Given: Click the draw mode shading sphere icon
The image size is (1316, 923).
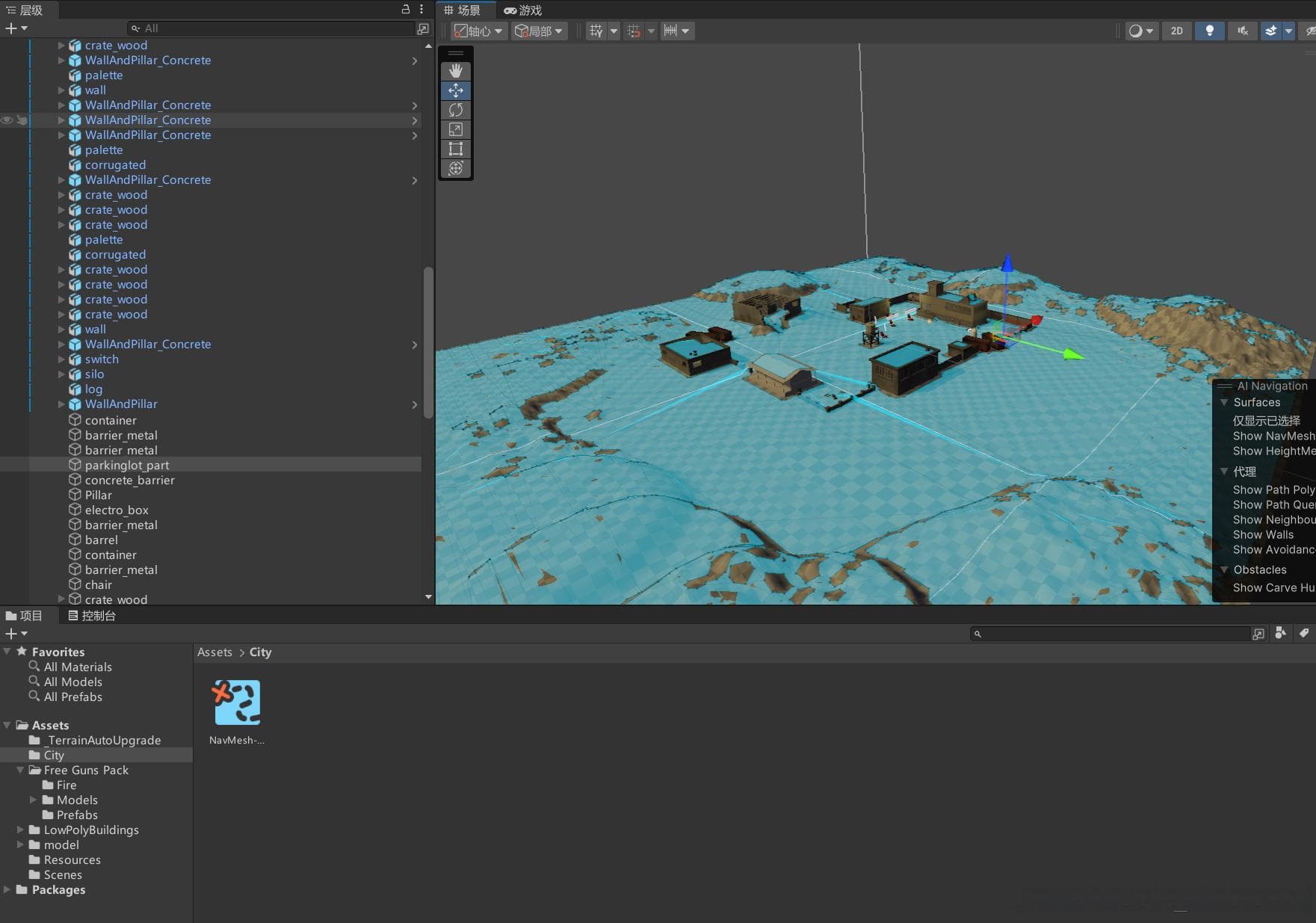Looking at the screenshot, I should 1136,31.
